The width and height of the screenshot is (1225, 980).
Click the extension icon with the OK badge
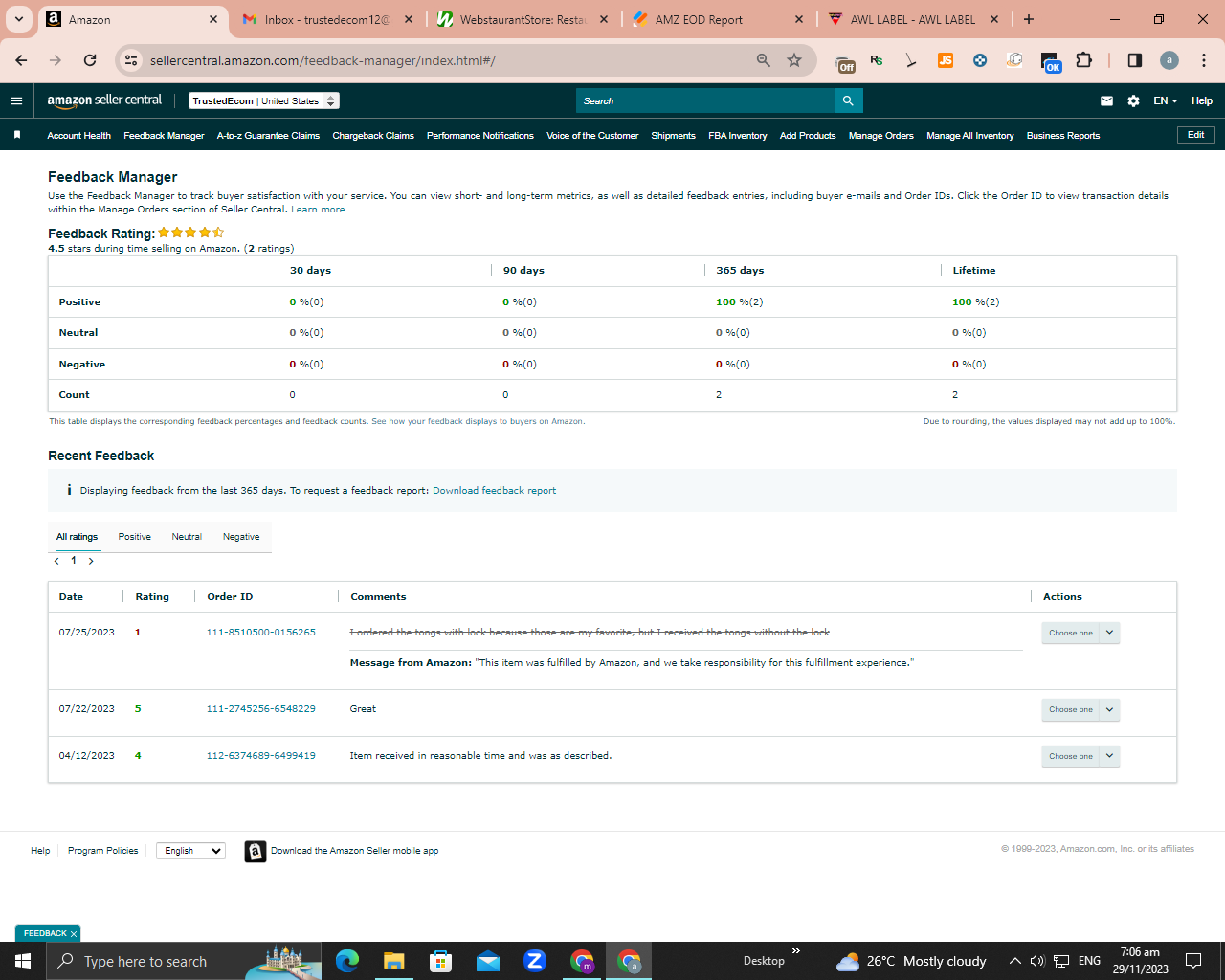[1050, 62]
